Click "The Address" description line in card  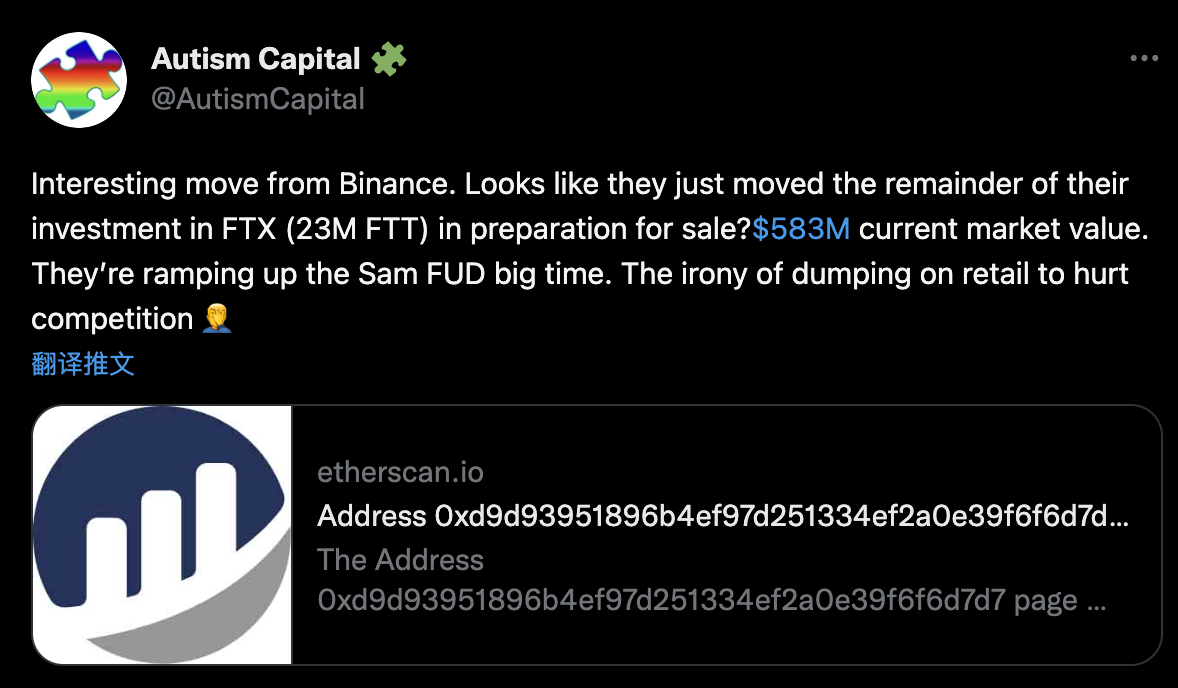point(400,560)
